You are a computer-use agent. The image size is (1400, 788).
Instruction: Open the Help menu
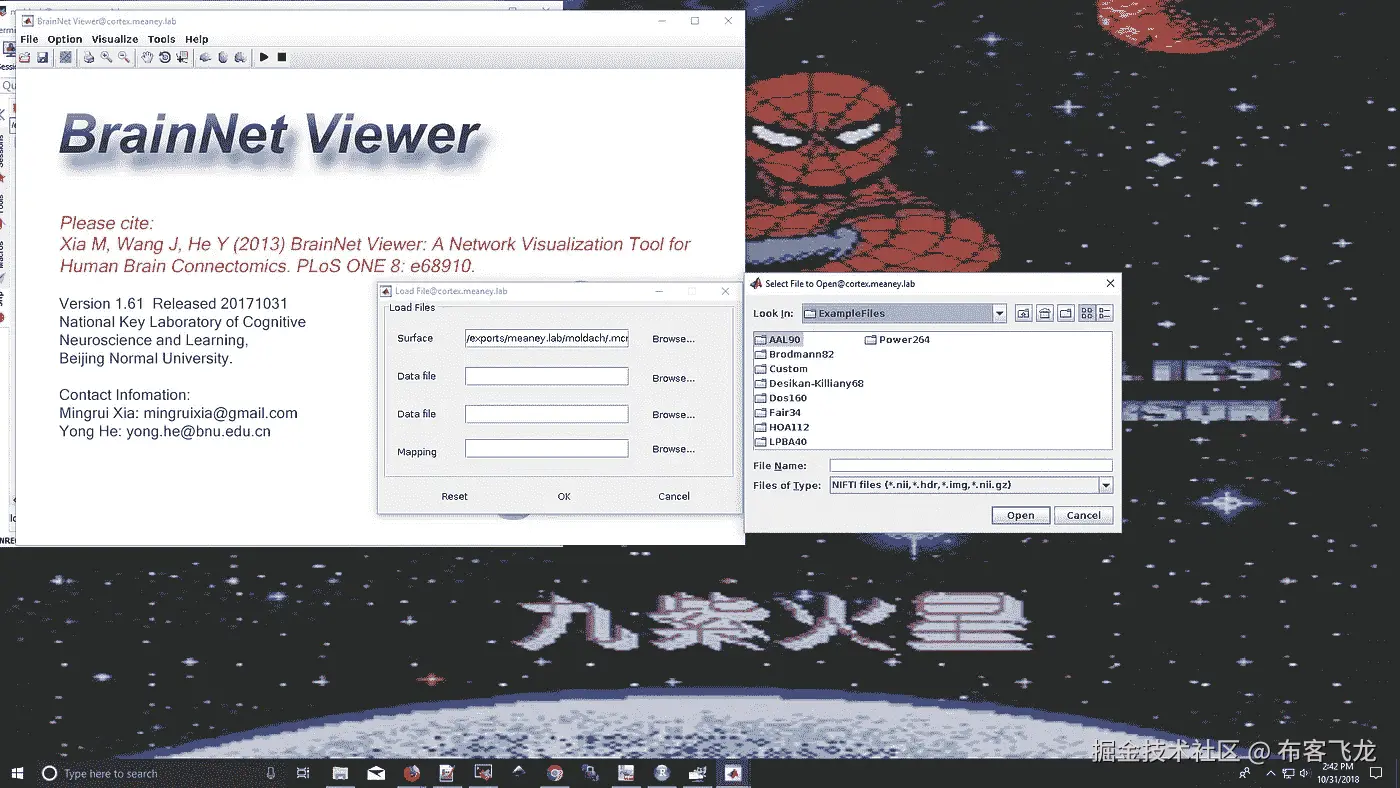197,40
